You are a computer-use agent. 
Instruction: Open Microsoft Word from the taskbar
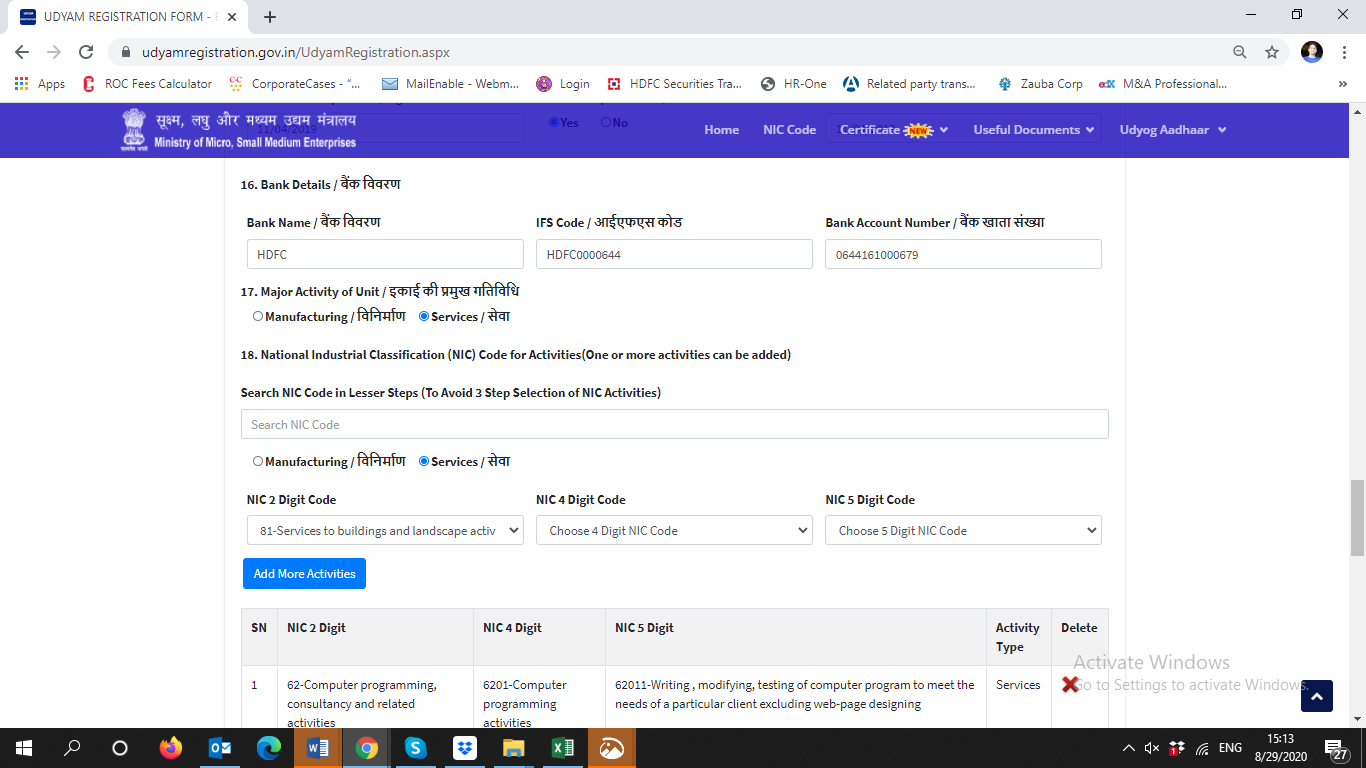(x=318, y=748)
